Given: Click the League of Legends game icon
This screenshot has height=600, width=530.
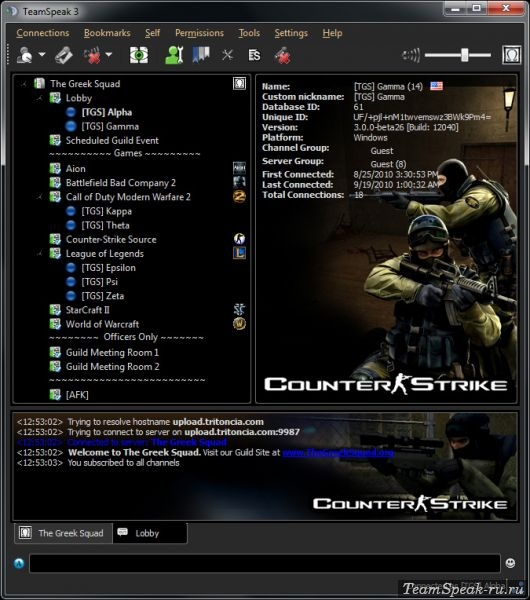Looking at the screenshot, I should 240,253.
